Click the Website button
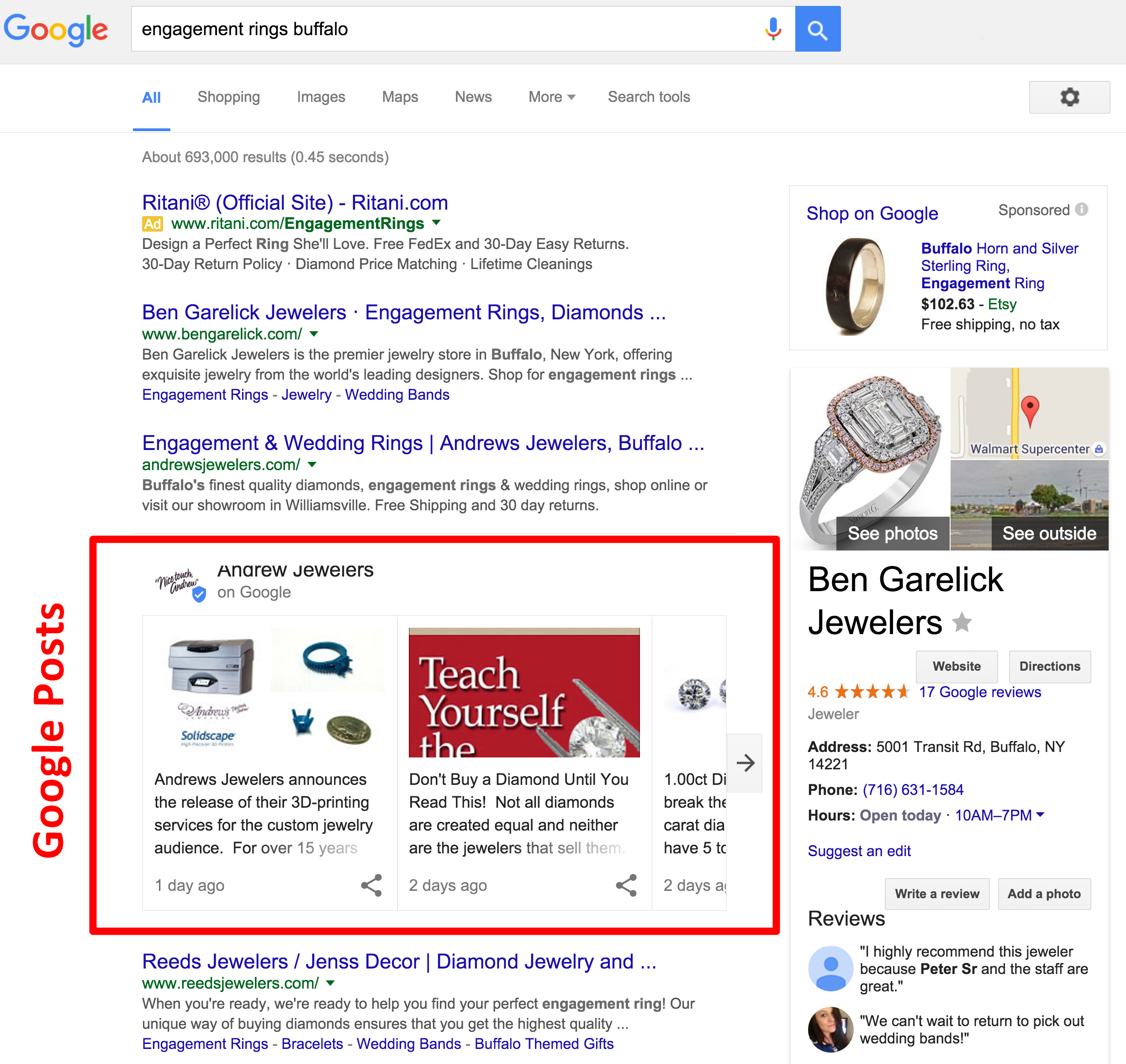 point(957,667)
